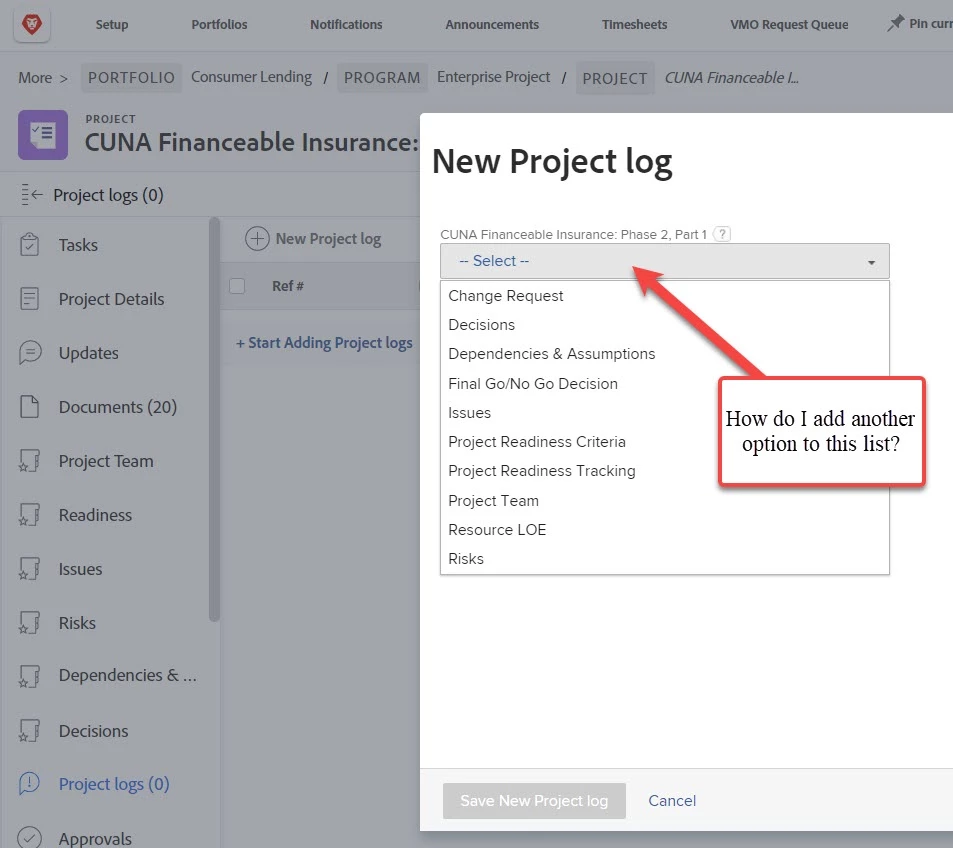This screenshot has width=953, height=848.
Task: Click the Updates speech bubble icon
Action: 30,353
